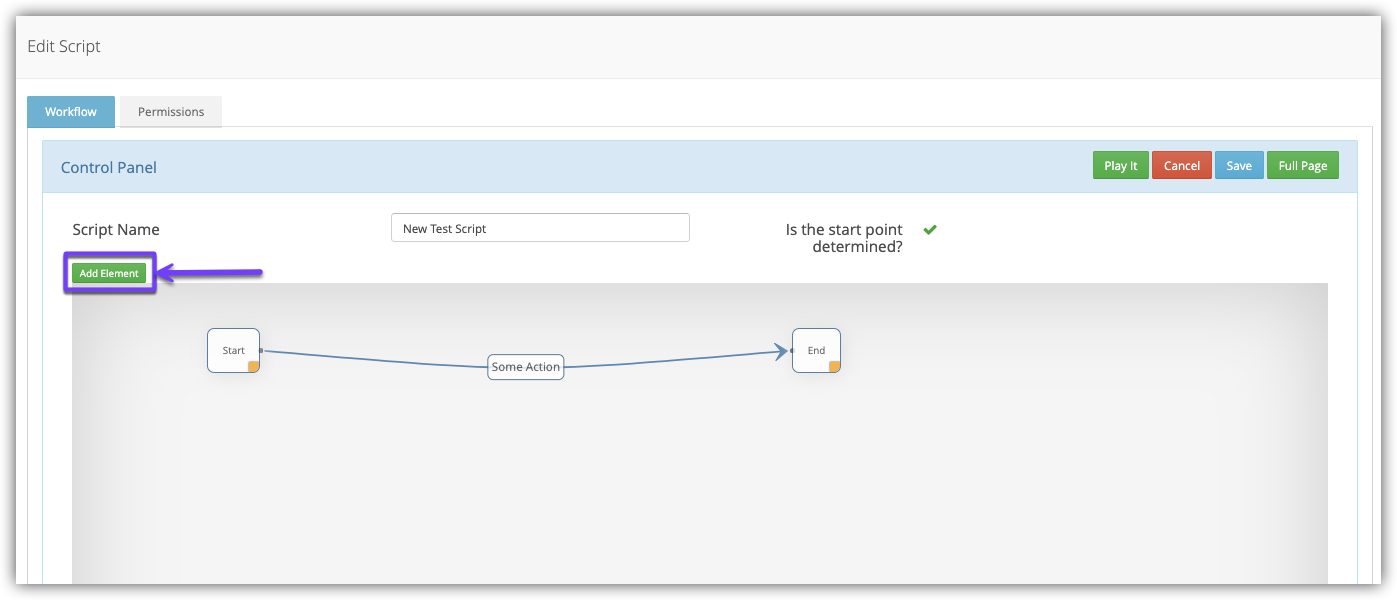The width and height of the screenshot is (1397, 600).
Task: Click the green start point checkmark
Action: click(x=930, y=230)
